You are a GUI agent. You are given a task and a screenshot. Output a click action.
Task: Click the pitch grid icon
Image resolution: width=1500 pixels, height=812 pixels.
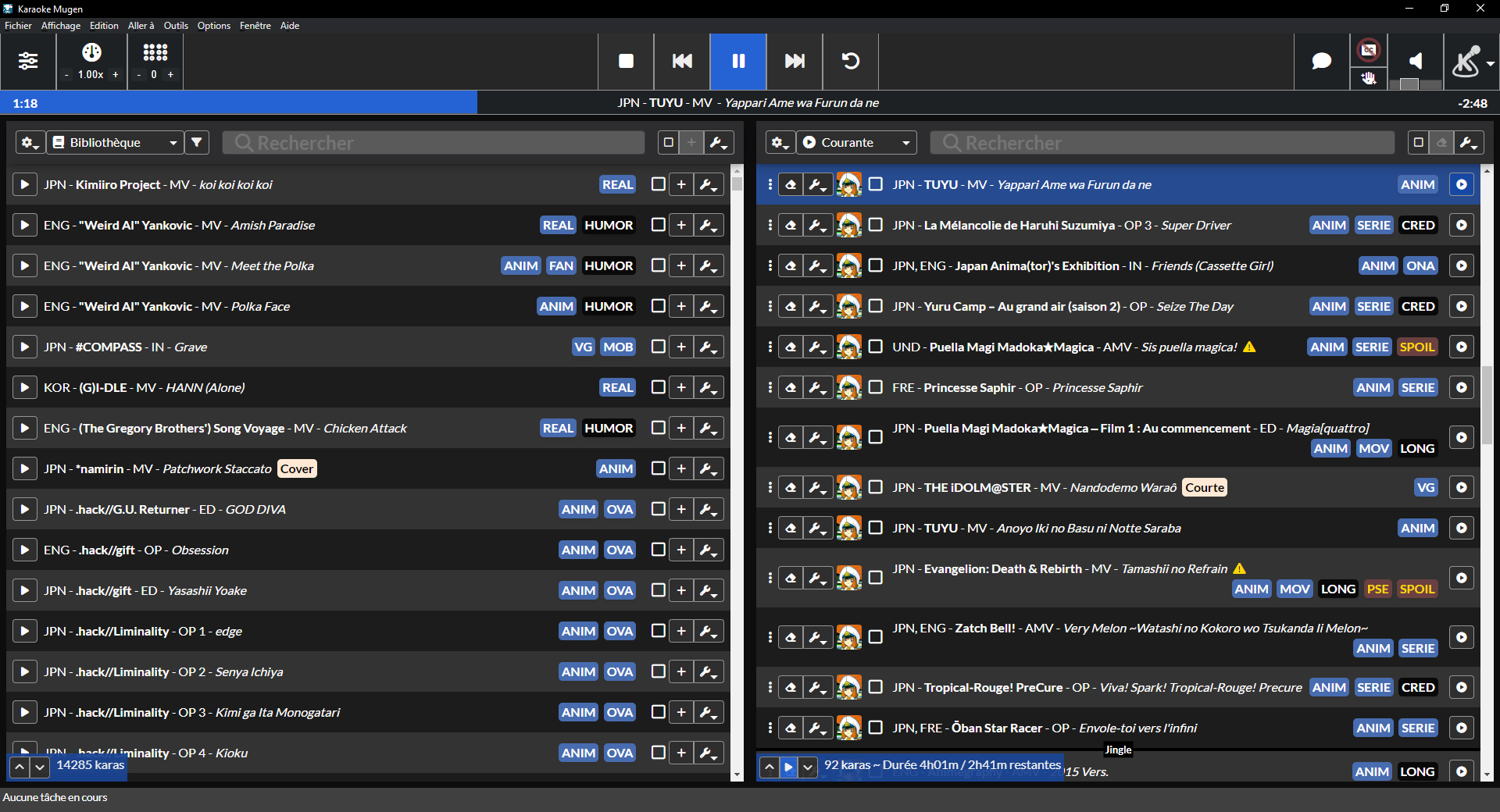[x=155, y=52]
